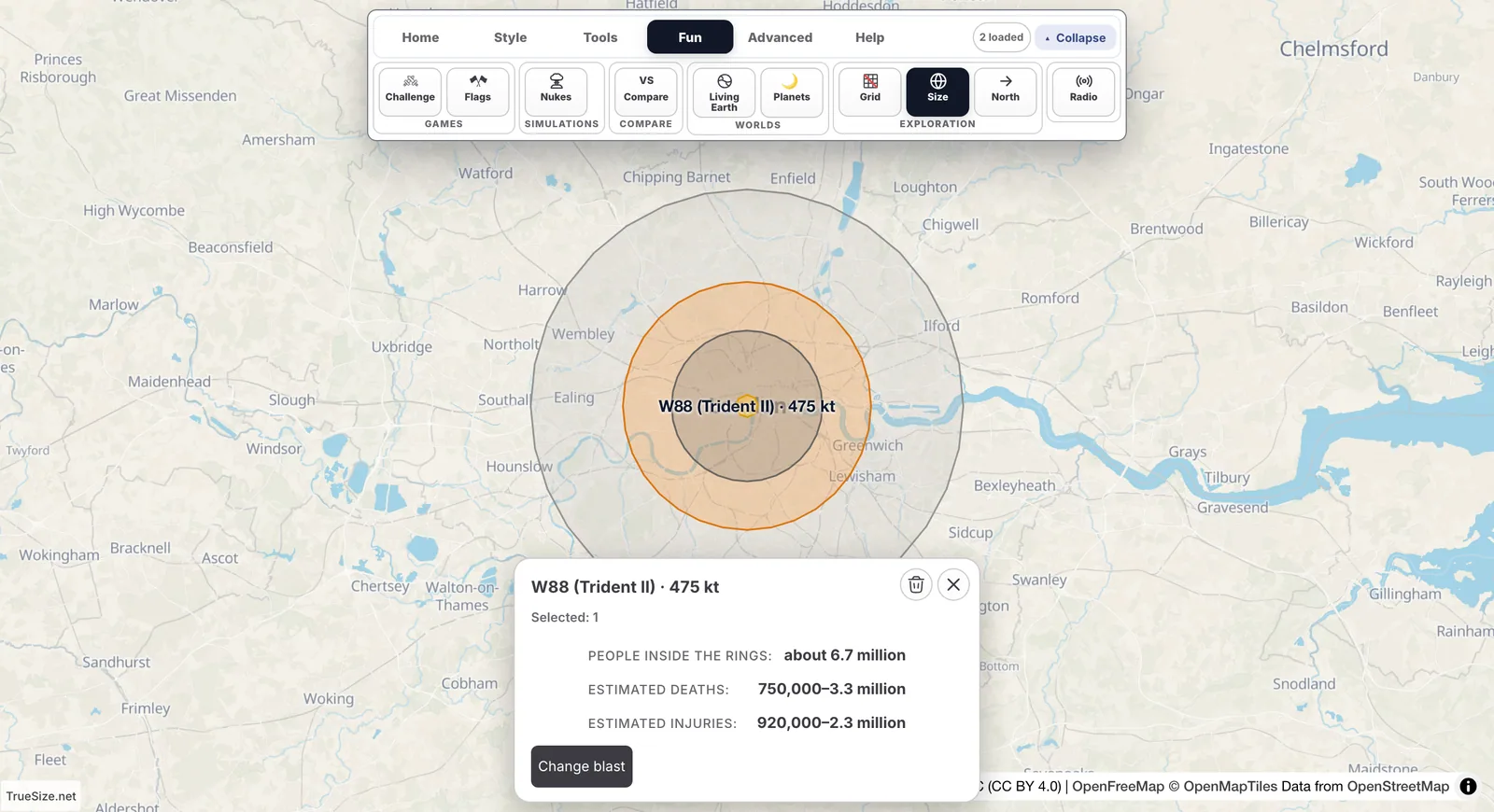Open the Radio tool
The height and width of the screenshot is (812, 1494).
pyautogui.click(x=1083, y=91)
